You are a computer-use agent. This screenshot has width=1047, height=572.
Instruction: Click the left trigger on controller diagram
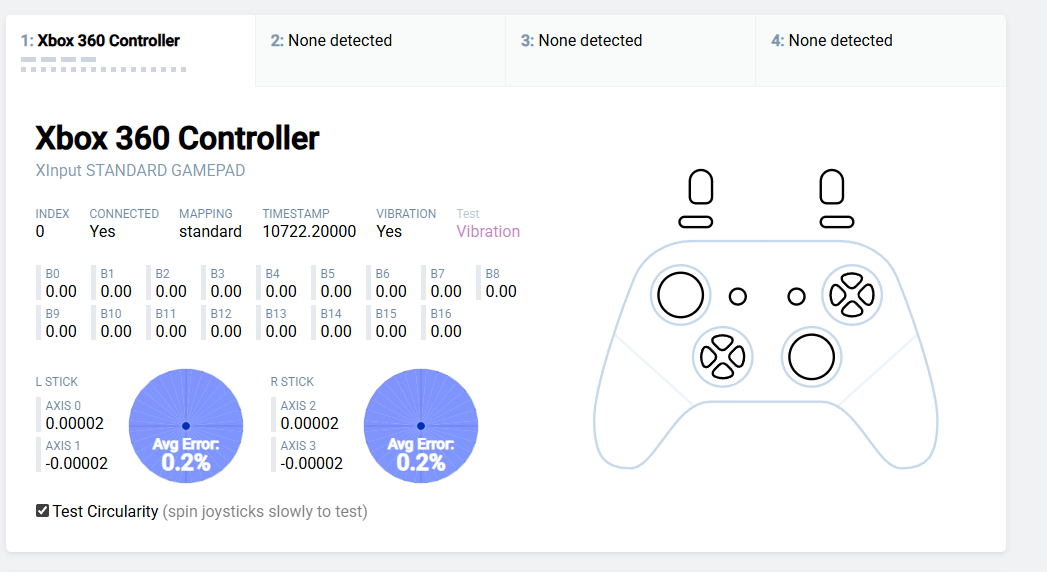[x=700, y=187]
